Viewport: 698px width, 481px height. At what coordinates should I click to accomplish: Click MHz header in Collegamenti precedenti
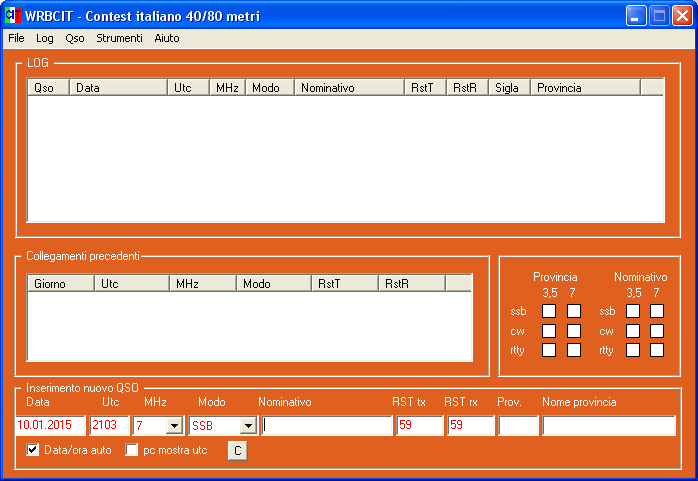click(x=203, y=283)
